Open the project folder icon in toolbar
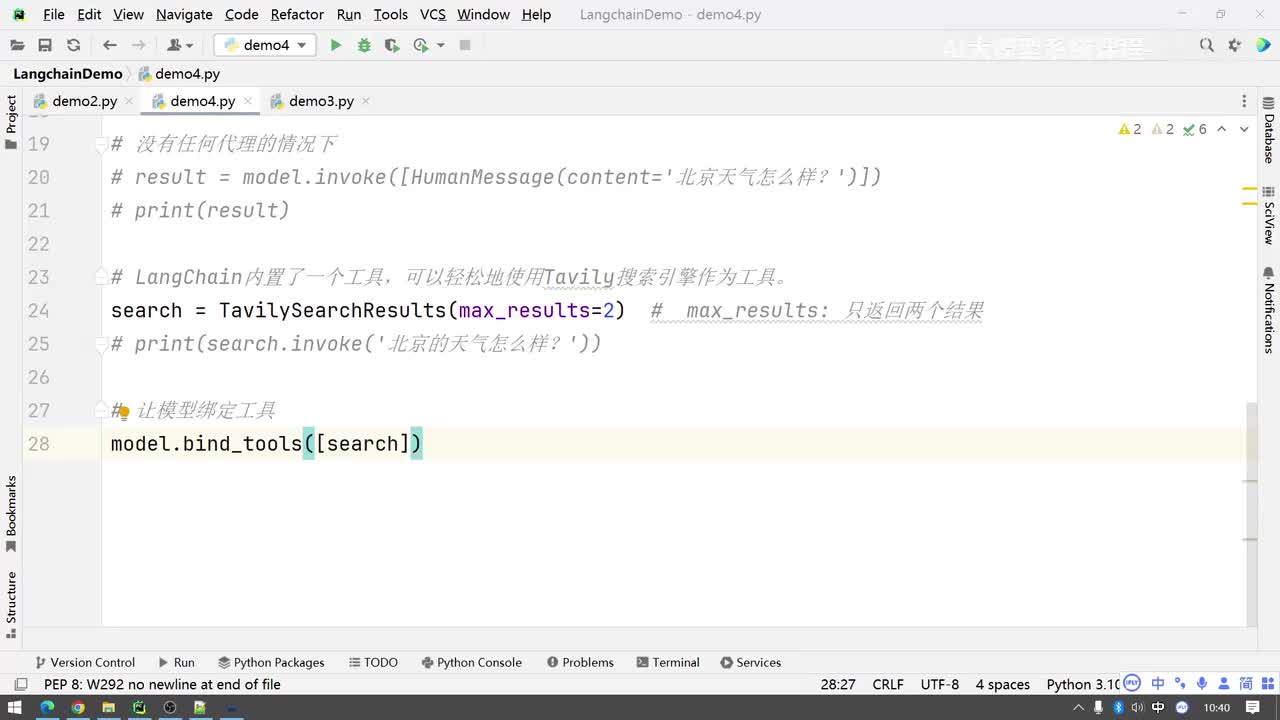 point(17,45)
